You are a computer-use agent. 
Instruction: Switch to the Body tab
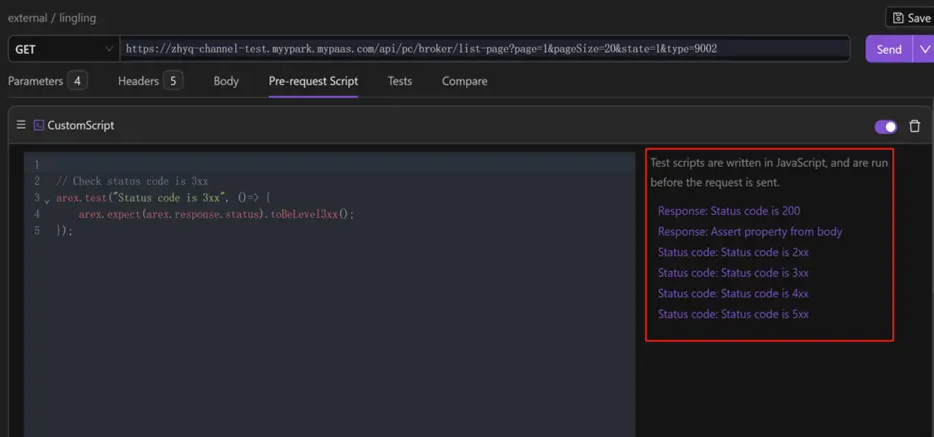[x=226, y=81]
